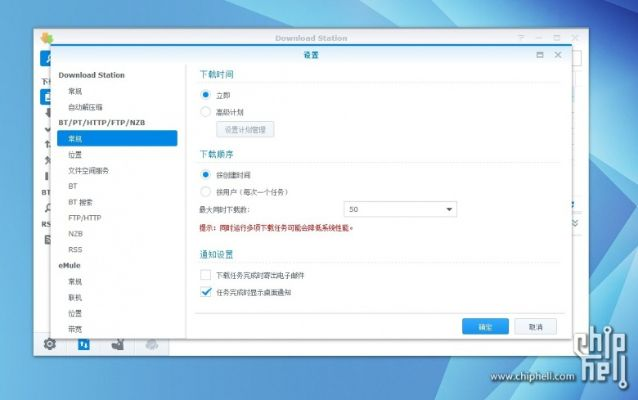Click the 通知设置 section heading
Viewport: 638px width, 400px height.
tap(216, 254)
